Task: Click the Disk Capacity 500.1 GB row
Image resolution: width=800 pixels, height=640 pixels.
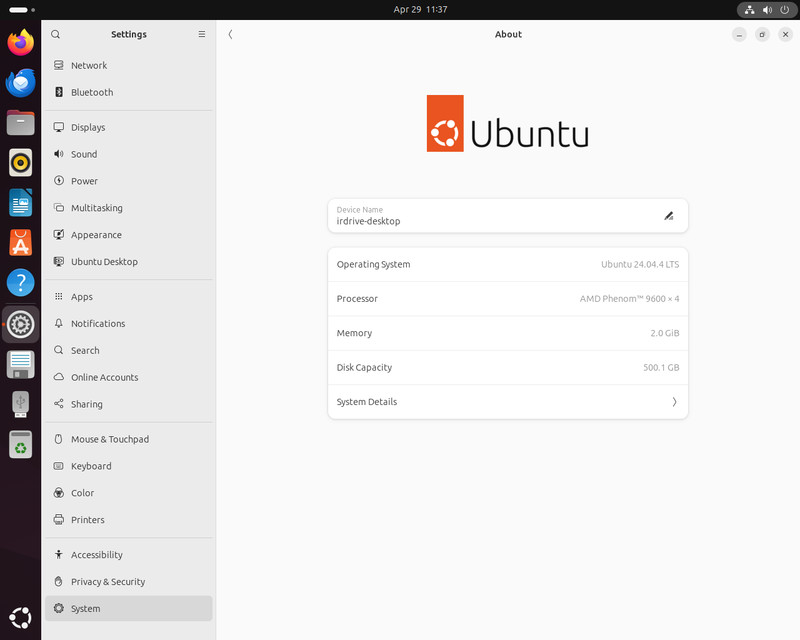Action: pos(508,367)
